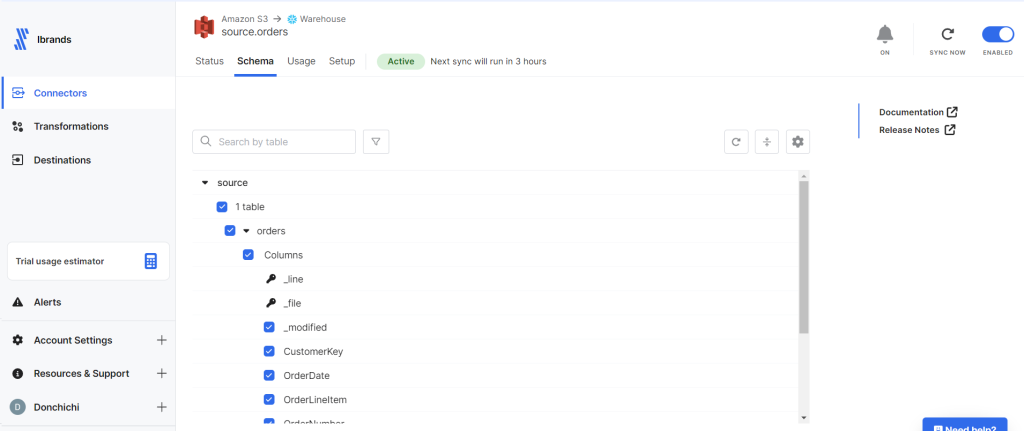Collapse the orders table arrow
The height and width of the screenshot is (431, 1024).
(x=246, y=231)
